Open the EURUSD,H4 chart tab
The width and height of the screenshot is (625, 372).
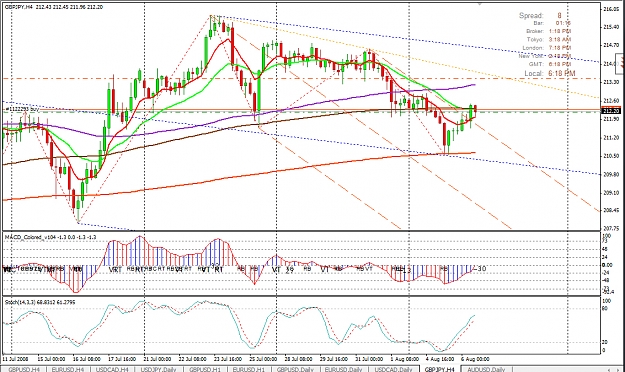pyautogui.click(x=68, y=369)
